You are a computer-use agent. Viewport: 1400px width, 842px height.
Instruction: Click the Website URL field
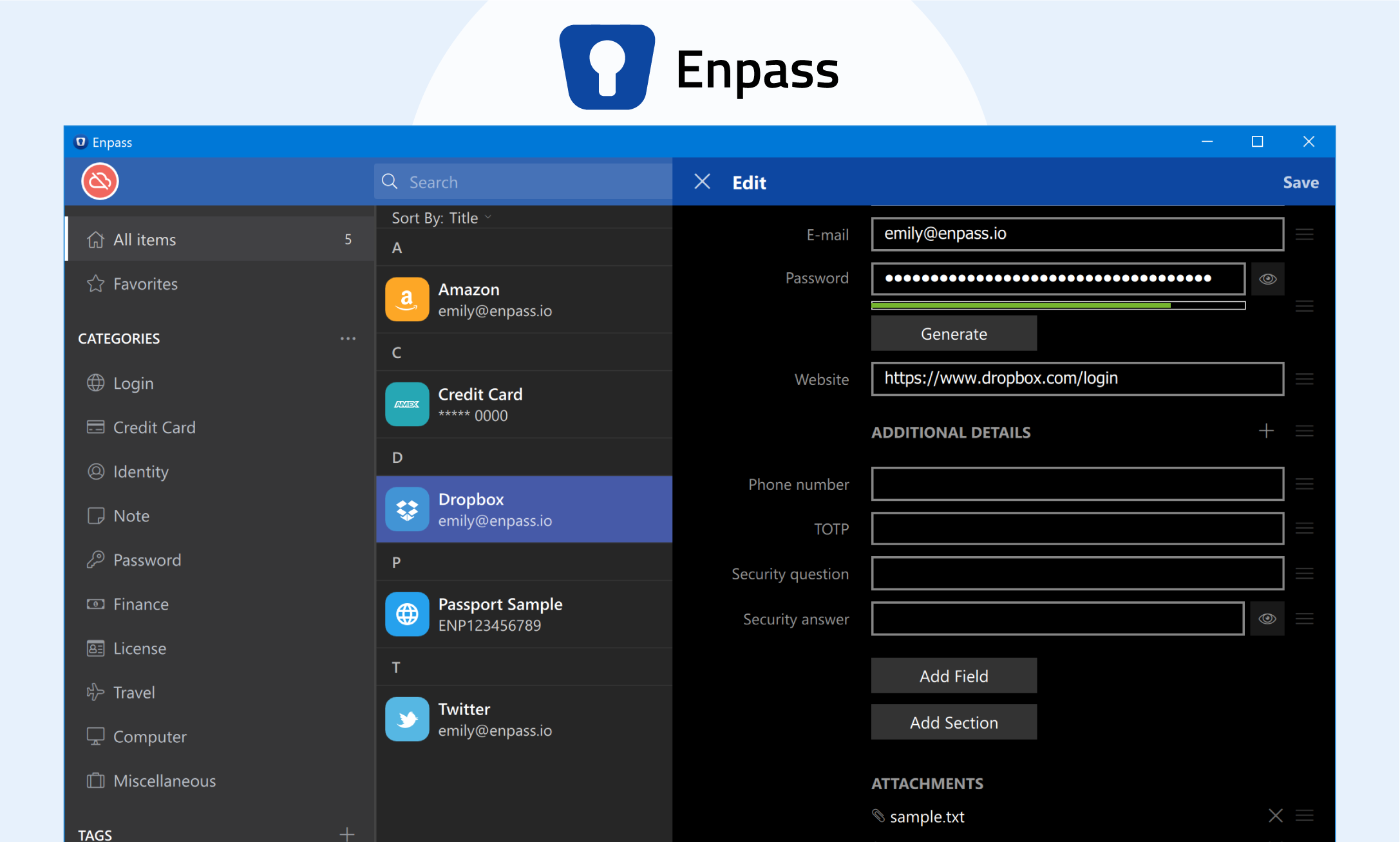point(1077,379)
